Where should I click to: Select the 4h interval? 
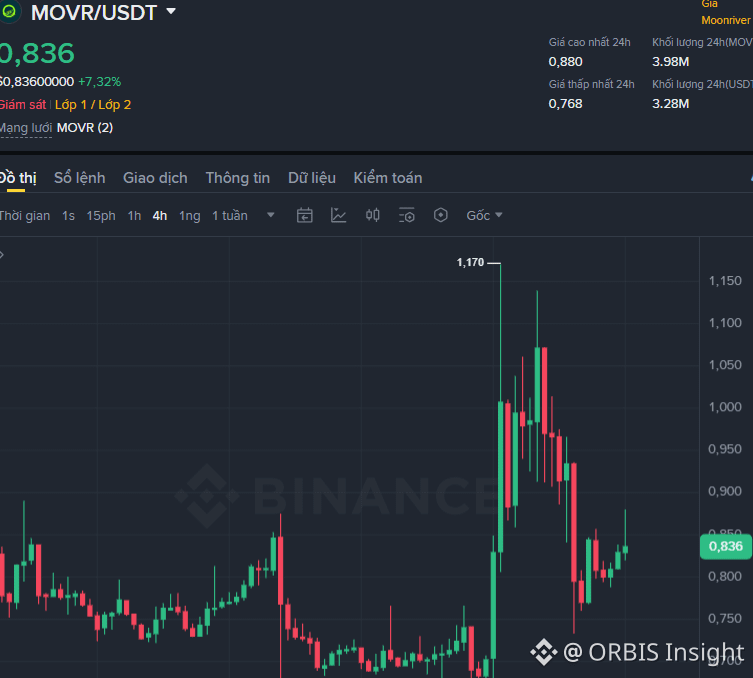160,216
